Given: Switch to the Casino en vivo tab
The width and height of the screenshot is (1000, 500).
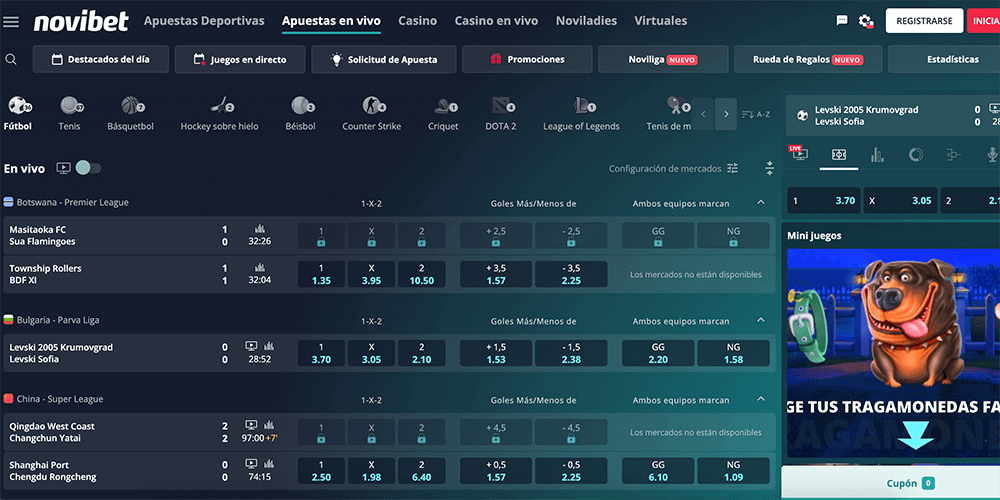Looking at the screenshot, I should click(496, 21).
